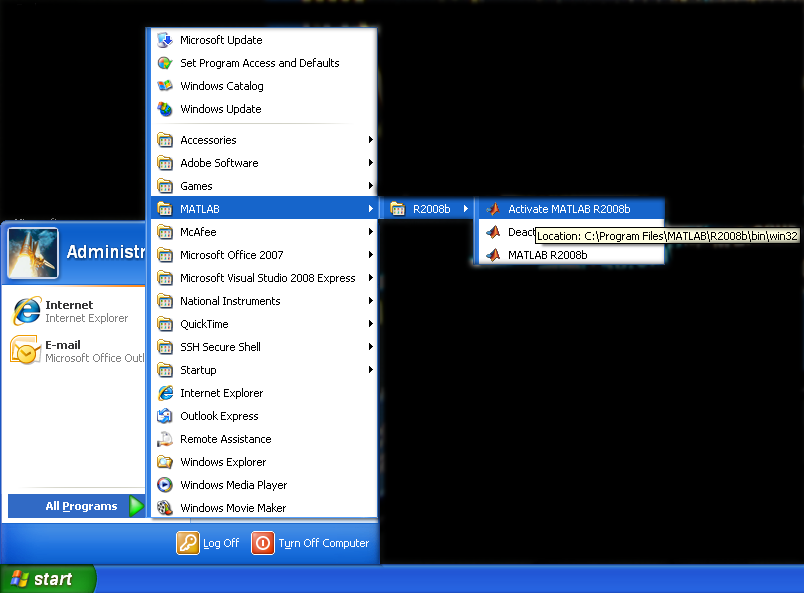This screenshot has width=804, height=593.
Task: Click the Games folder icon
Action: coord(165,186)
